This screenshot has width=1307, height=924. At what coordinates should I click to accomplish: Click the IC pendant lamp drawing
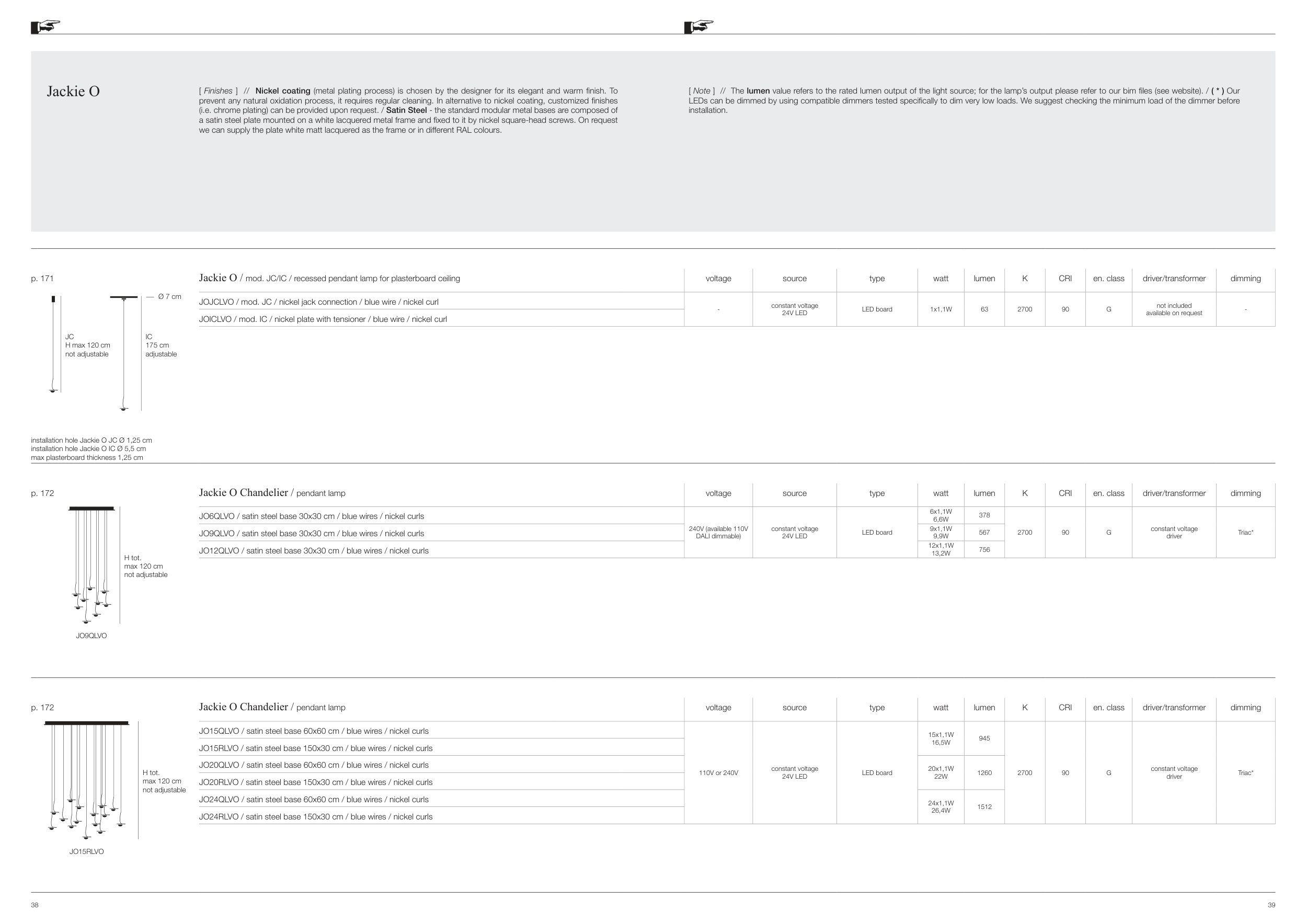[124, 353]
